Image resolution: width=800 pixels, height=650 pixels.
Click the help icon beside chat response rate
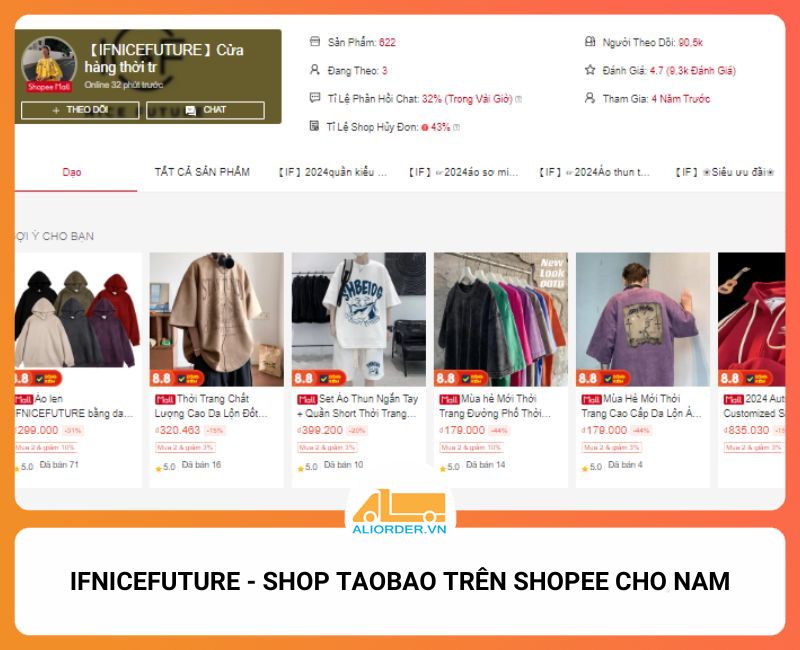click(519, 99)
